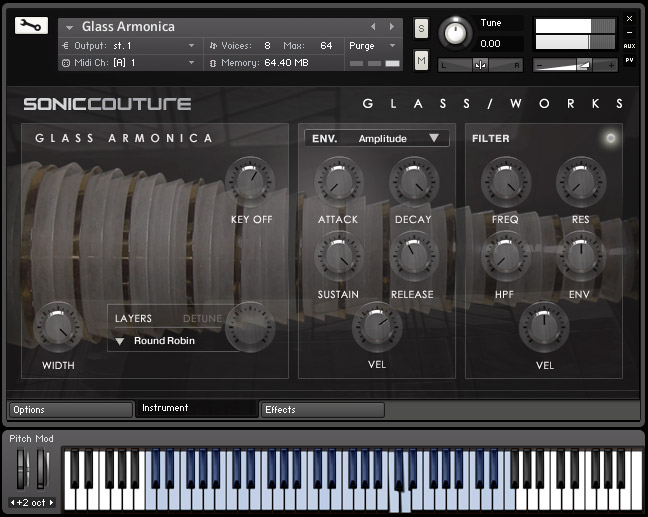The width and height of the screenshot is (648, 517).
Task: Click the Memory icon
Action: [x=213, y=63]
